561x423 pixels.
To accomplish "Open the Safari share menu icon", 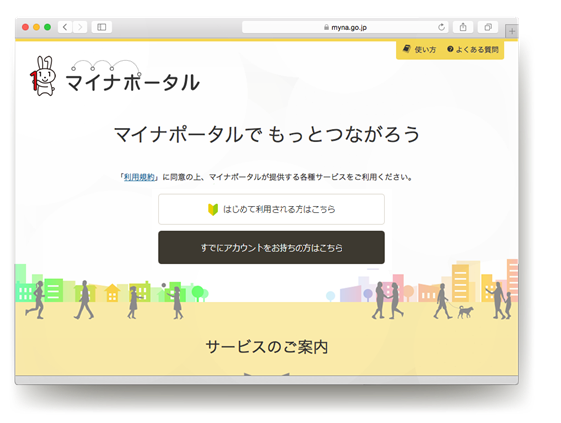I will [x=463, y=27].
